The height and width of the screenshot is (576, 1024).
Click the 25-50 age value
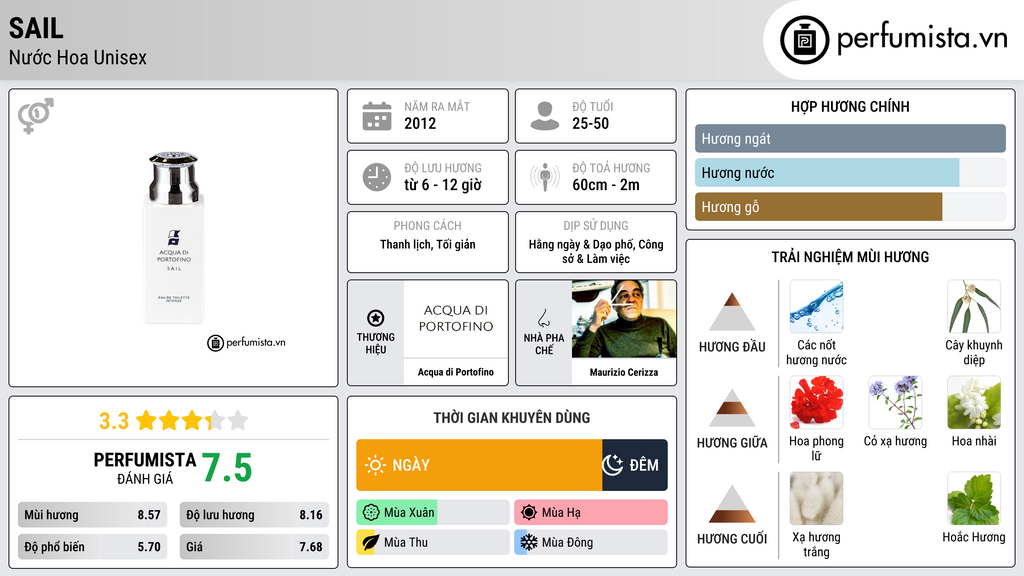(590, 123)
